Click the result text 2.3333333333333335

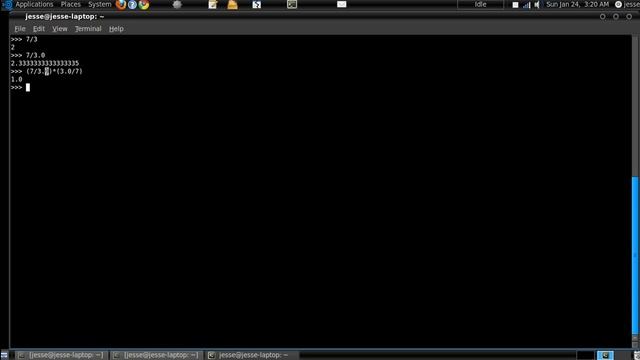(x=45, y=63)
